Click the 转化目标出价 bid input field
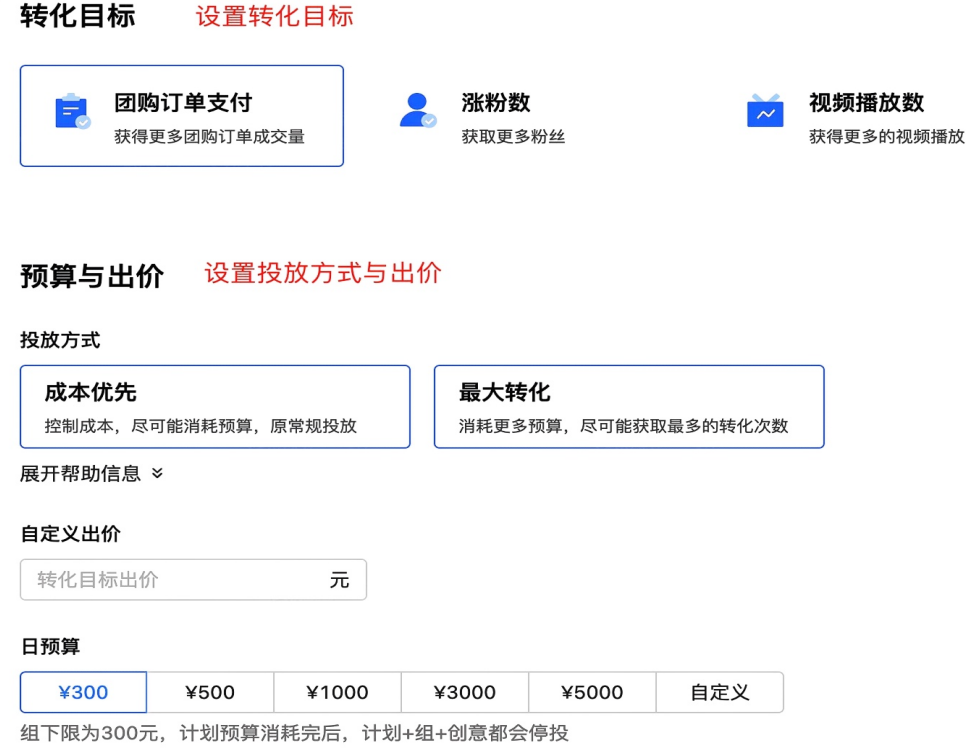The width and height of the screenshot is (979, 749). [193, 579]
